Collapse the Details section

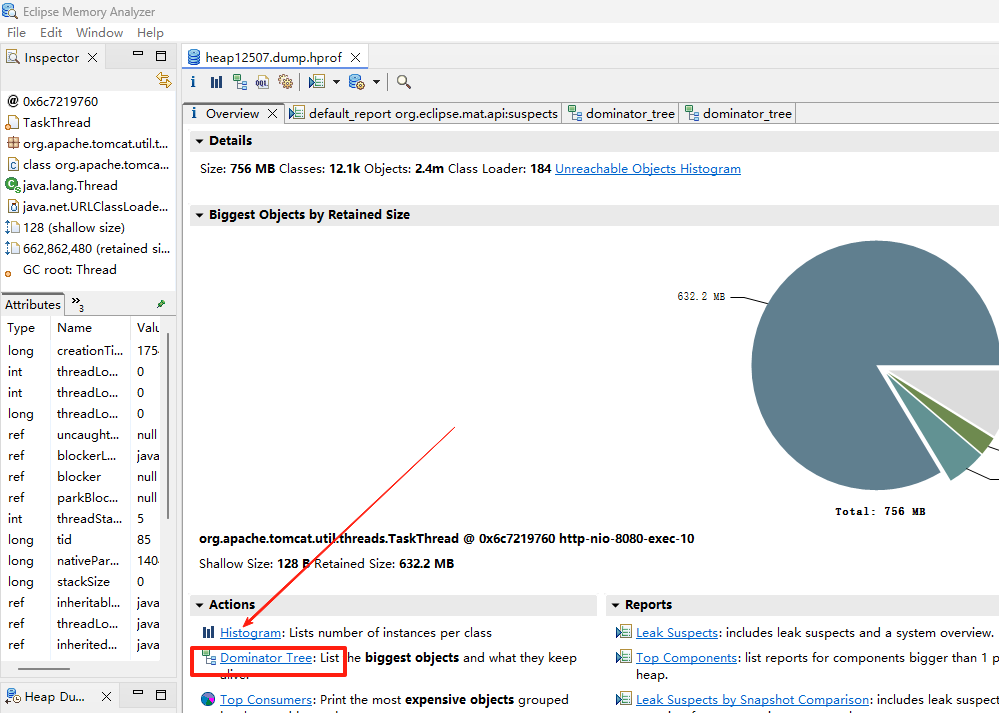tap(199, 141)
